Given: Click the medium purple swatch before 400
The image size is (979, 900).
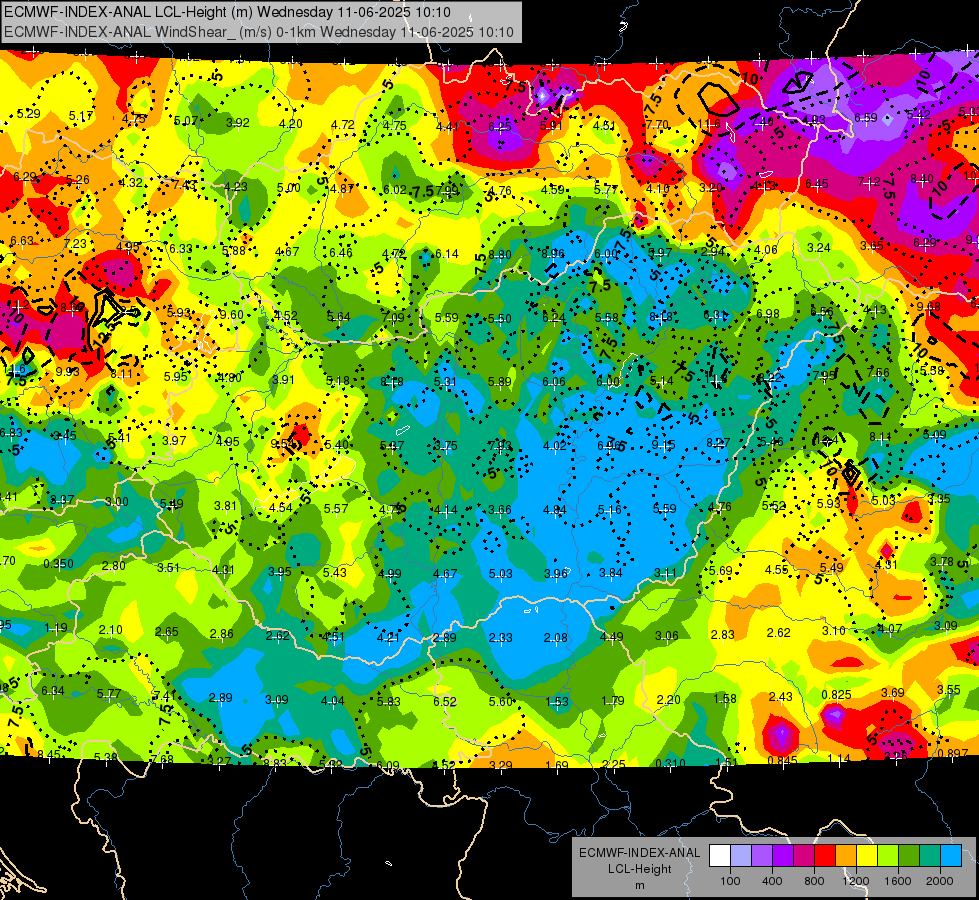Looking at the screenshot, I should [x=762, y=856].
